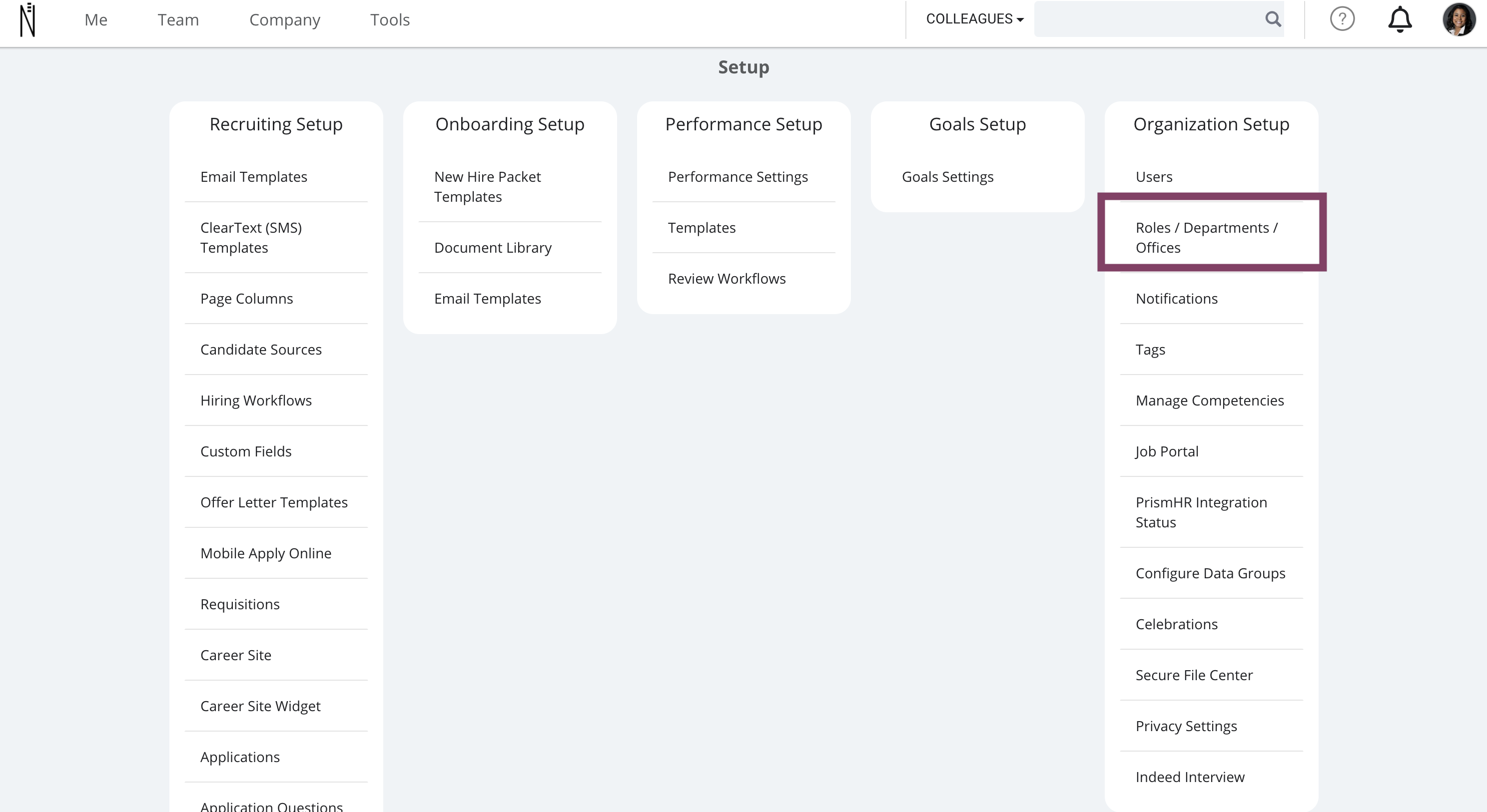Open Performance Settings link
Screen dimensions: 1487x812
(738, 177)
